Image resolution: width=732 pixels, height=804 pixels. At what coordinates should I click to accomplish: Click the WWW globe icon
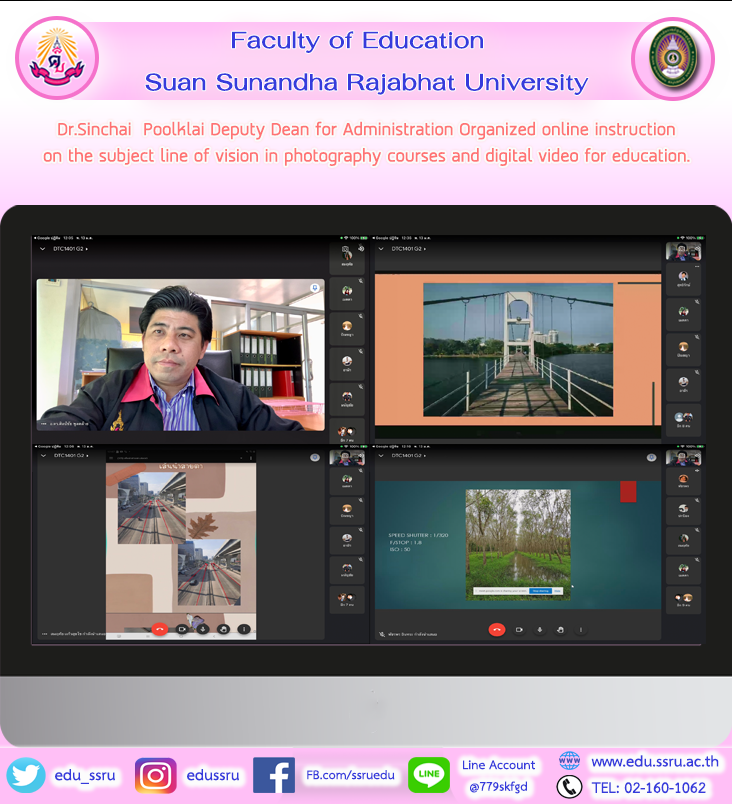569,761
